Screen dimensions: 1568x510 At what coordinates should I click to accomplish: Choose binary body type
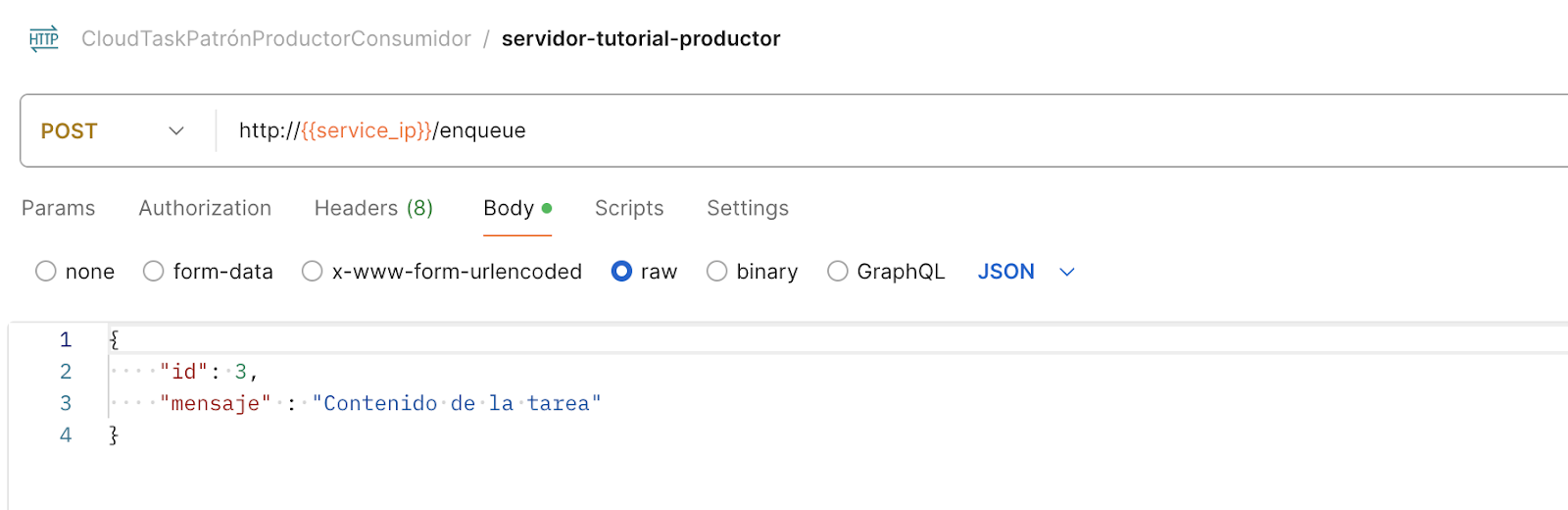717,272
